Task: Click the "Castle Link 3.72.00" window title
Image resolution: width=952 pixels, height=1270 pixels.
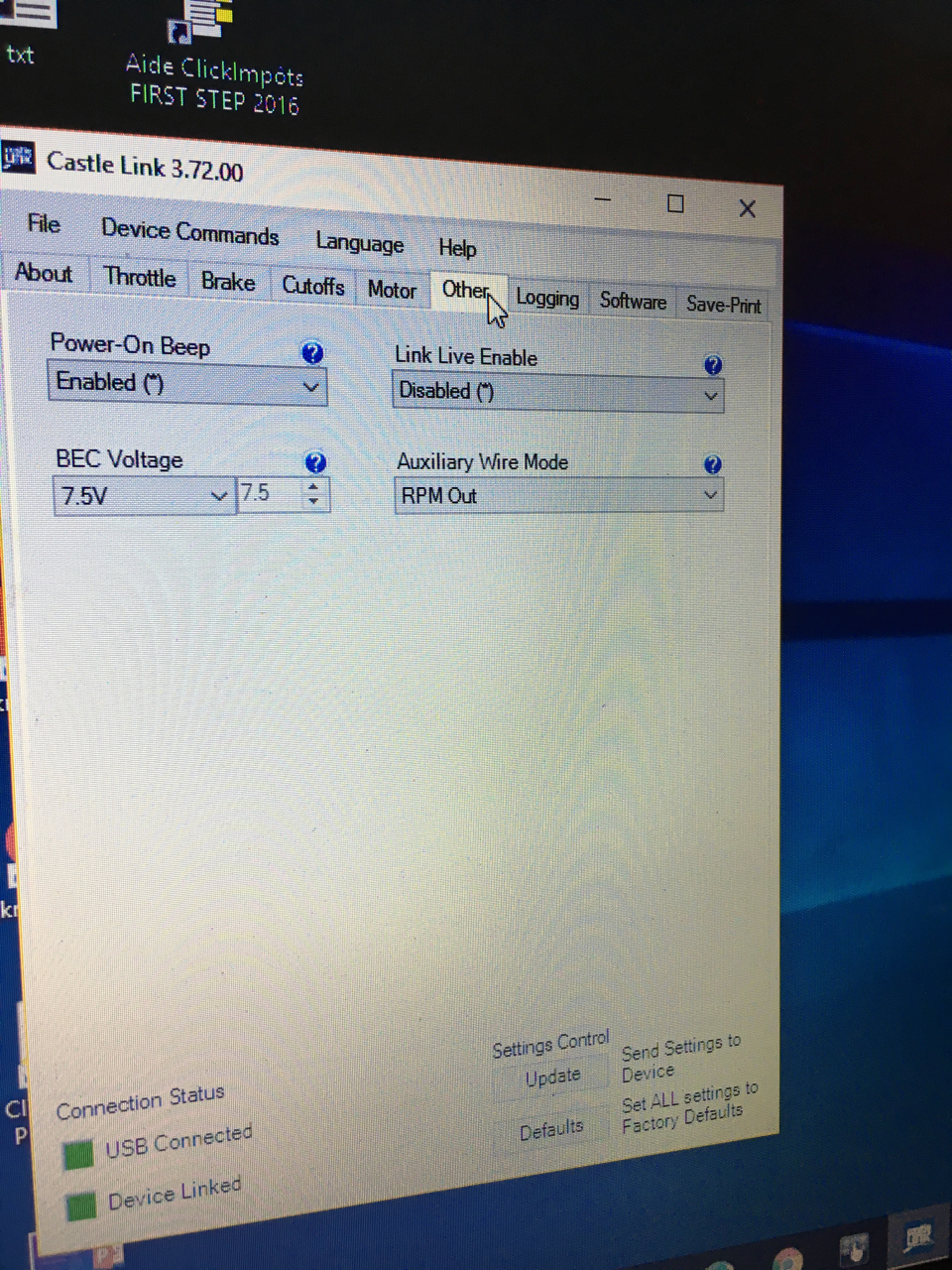Action: click(x=145, y=166)
